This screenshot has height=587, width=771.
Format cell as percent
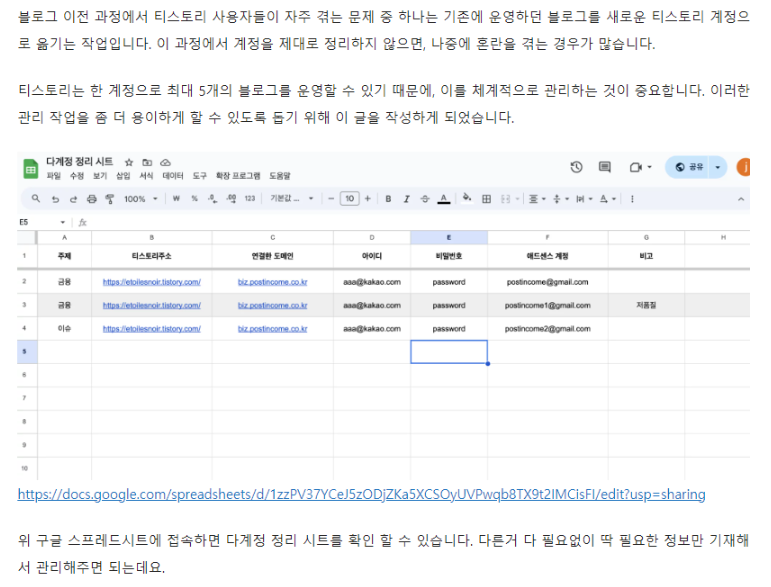click(x=195, y=199)
